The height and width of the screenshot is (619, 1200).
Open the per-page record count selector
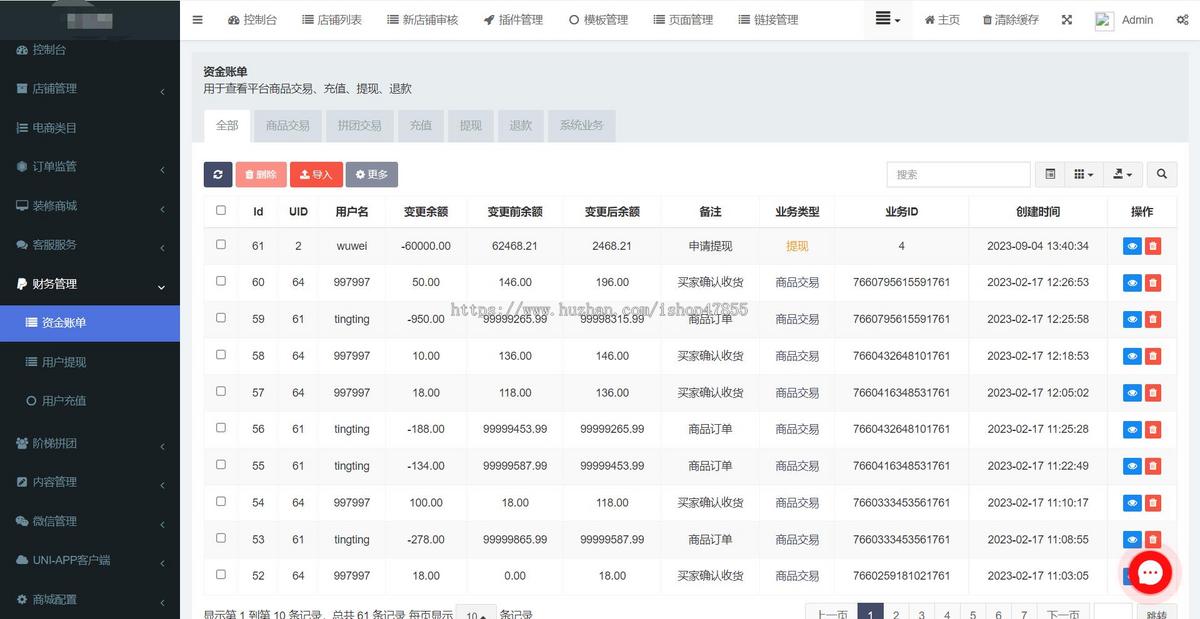tap(478, 614)
